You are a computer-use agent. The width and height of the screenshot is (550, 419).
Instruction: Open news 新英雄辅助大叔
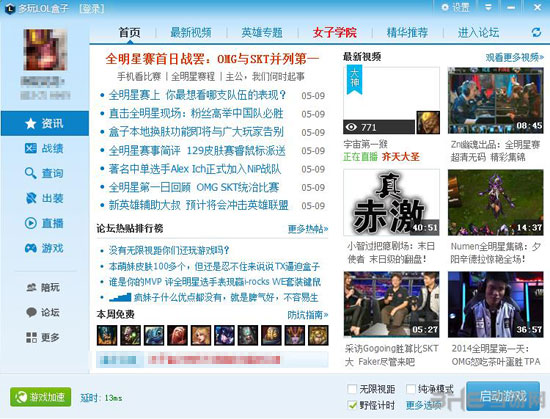coord(199,205)
